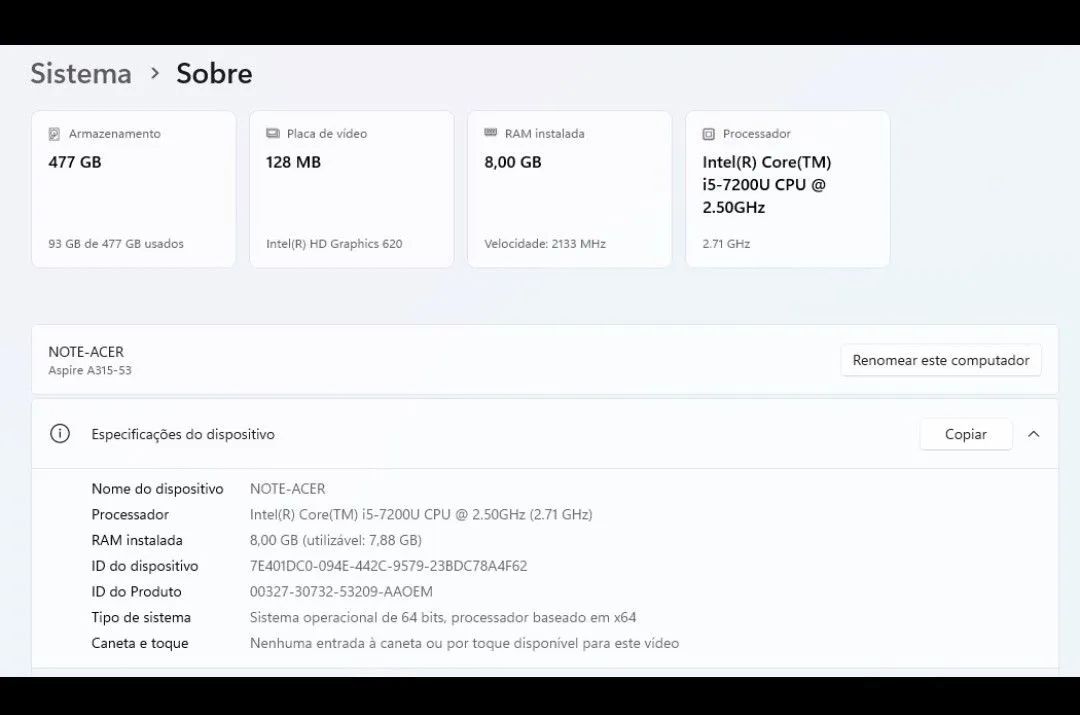This screenshot has height=715, width=1080.
Task: Open the RAM instalada 8,00 GB card
Action: click(569, 190)
